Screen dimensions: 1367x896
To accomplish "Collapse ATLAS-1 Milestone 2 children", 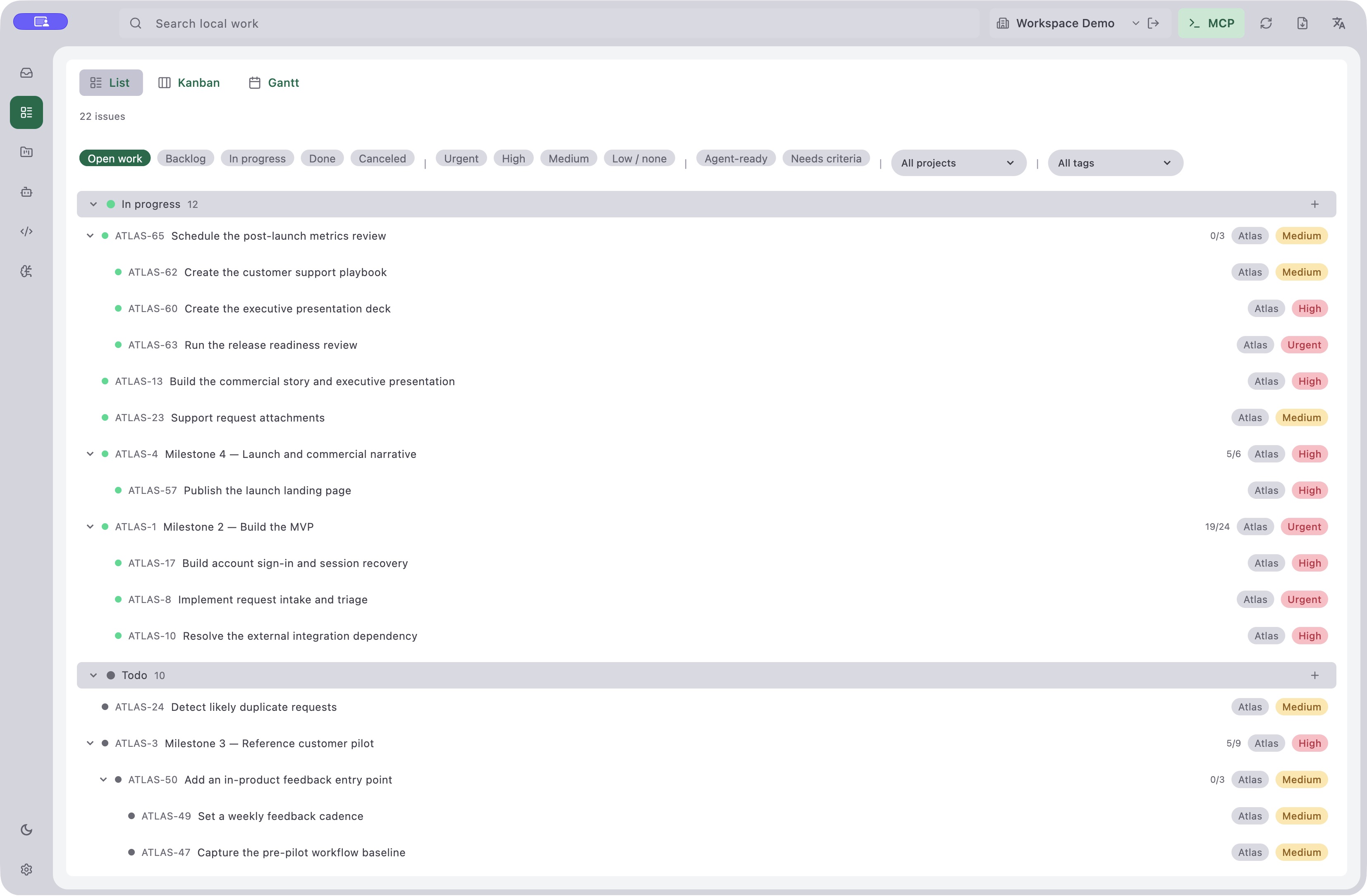I will point(90,527).
